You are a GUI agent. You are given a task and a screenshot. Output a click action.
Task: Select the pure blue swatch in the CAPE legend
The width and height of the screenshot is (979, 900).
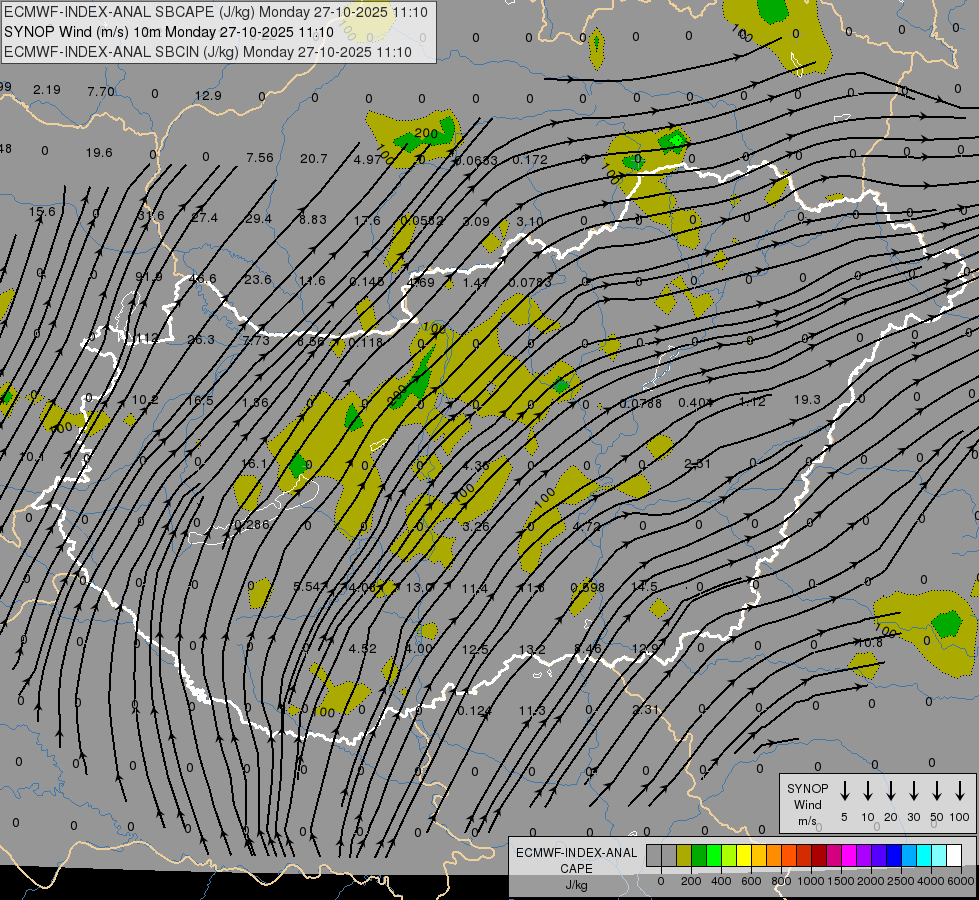click(893, 856)
